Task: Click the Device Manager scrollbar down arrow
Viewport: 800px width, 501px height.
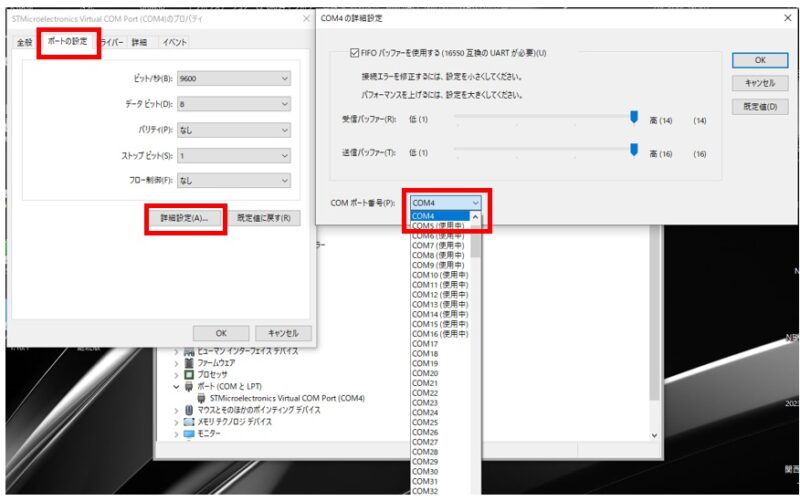Action: (x=655, y=436)
